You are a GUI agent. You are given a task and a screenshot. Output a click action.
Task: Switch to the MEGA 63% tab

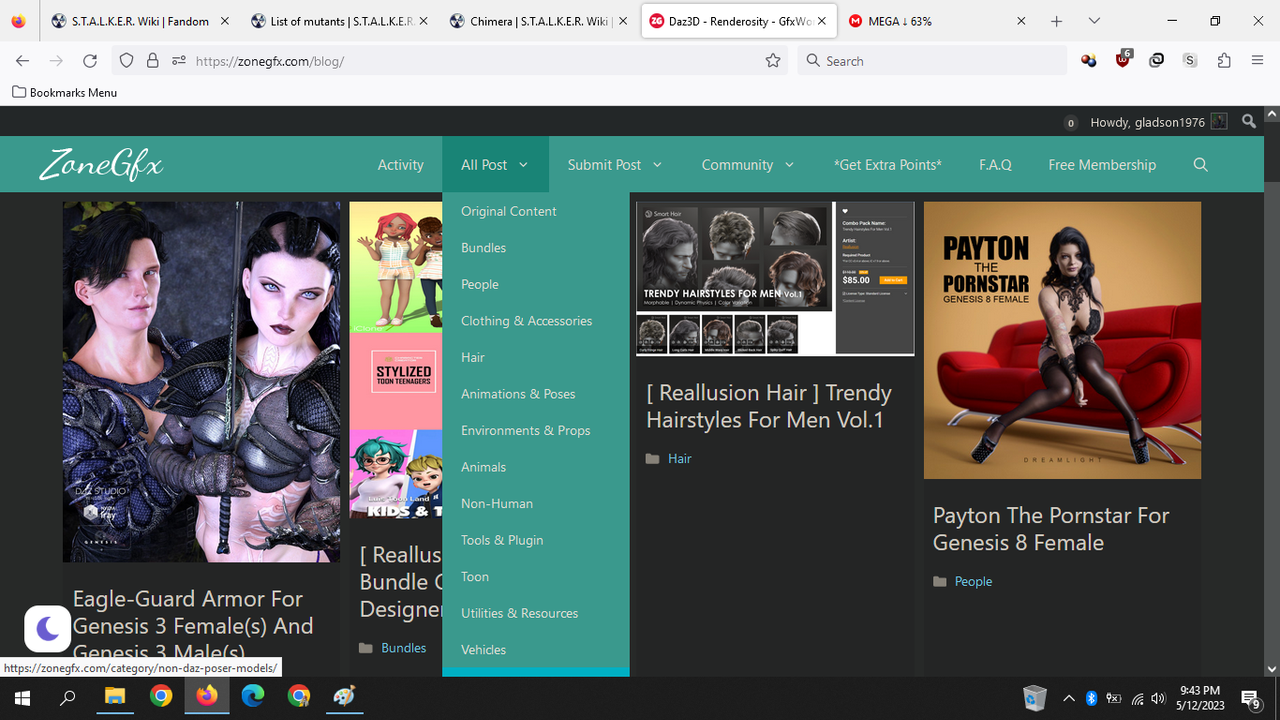tap(939, 21)
